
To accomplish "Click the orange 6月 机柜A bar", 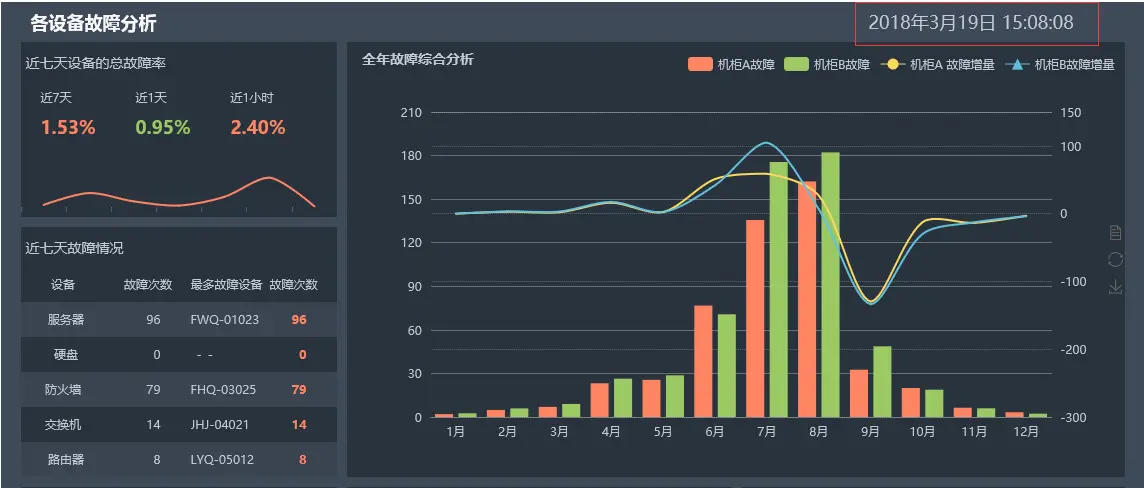I will [x=703, y=362].
